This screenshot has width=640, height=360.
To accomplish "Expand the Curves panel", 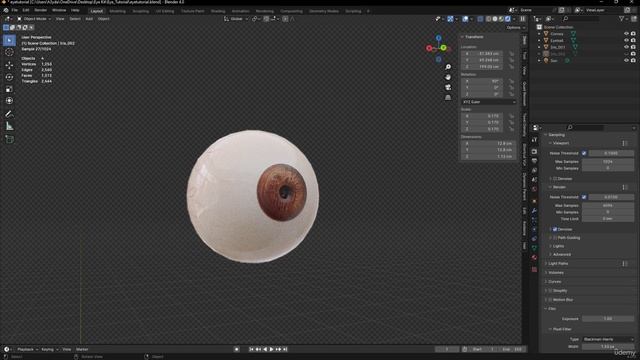I will click(554, 282).
